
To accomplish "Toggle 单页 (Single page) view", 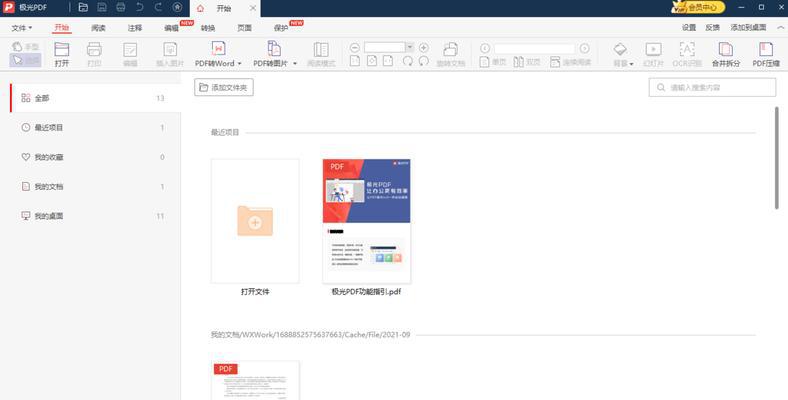I will click(492, 62).
